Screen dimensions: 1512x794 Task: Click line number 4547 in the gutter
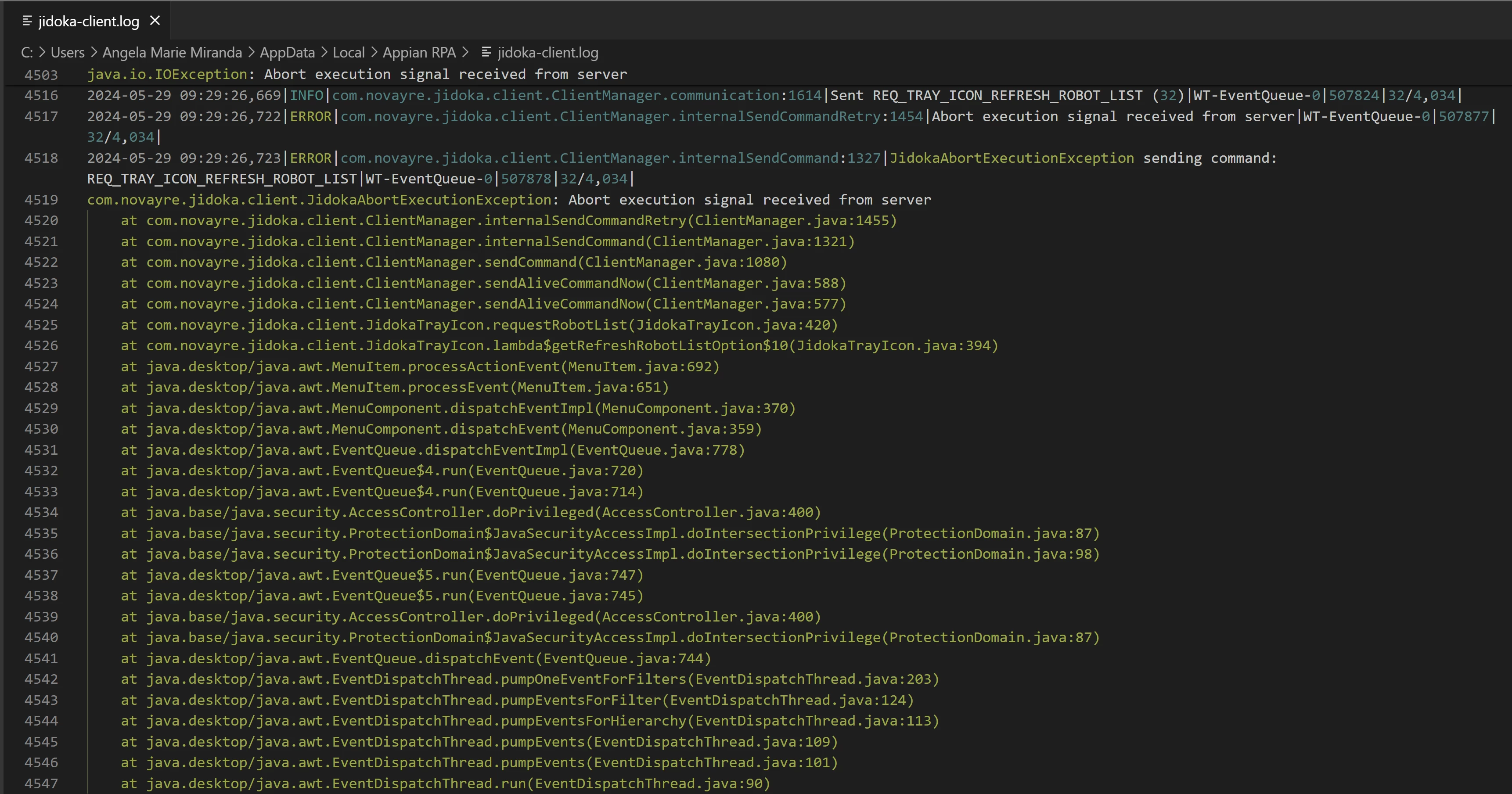41,783
